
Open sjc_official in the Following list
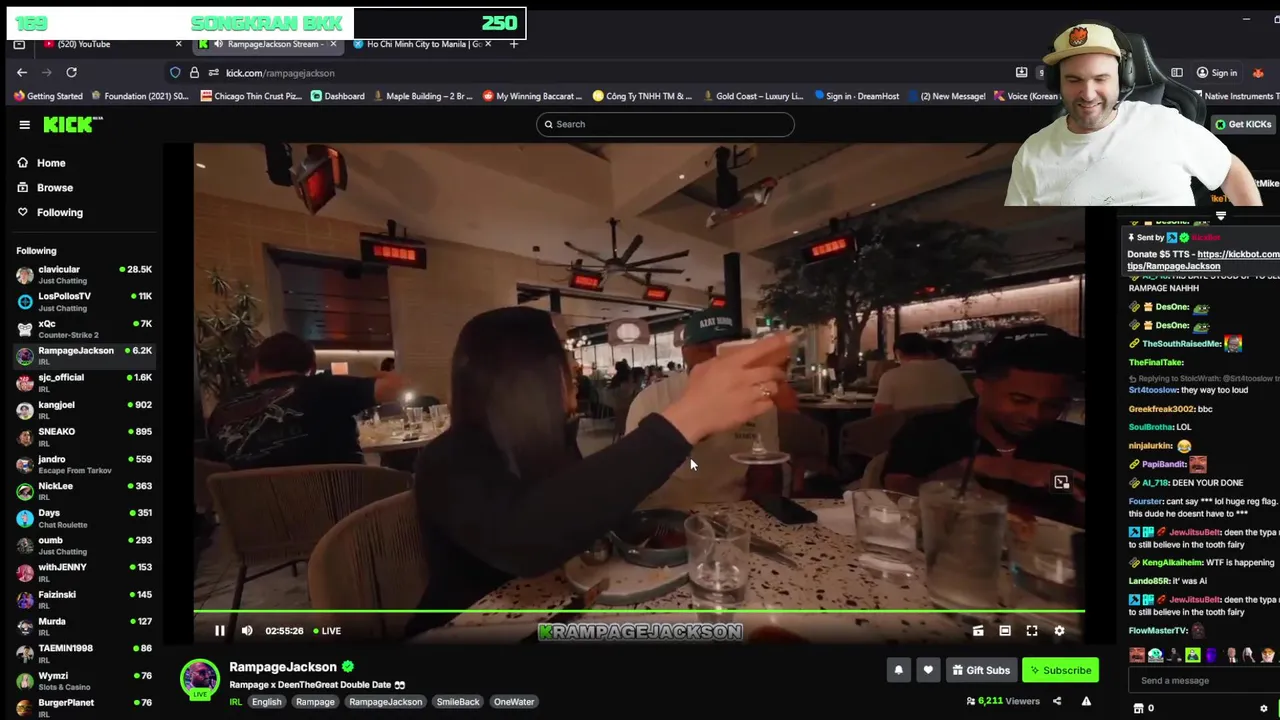(84, 383)
